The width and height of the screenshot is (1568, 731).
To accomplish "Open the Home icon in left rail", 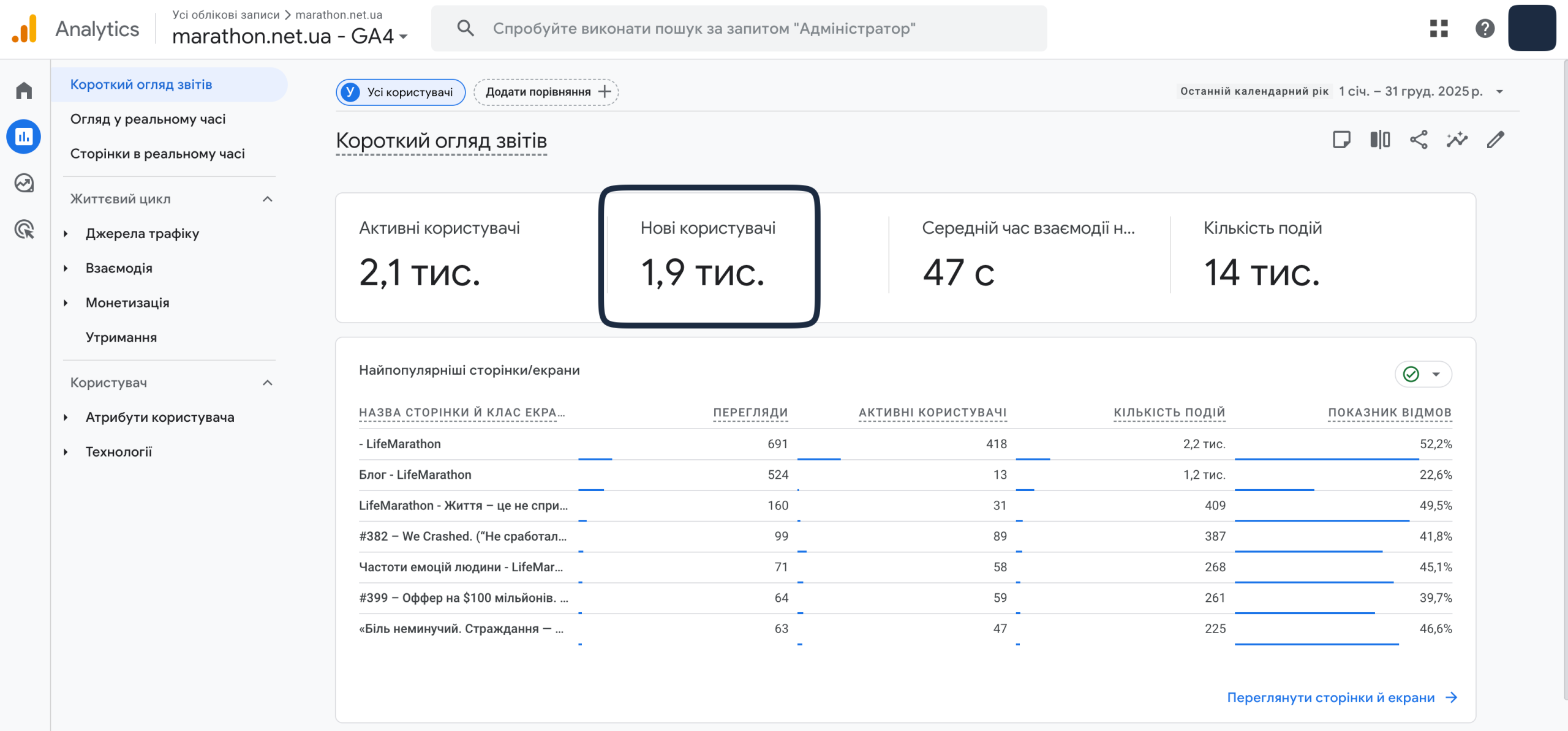I will 24,91.
